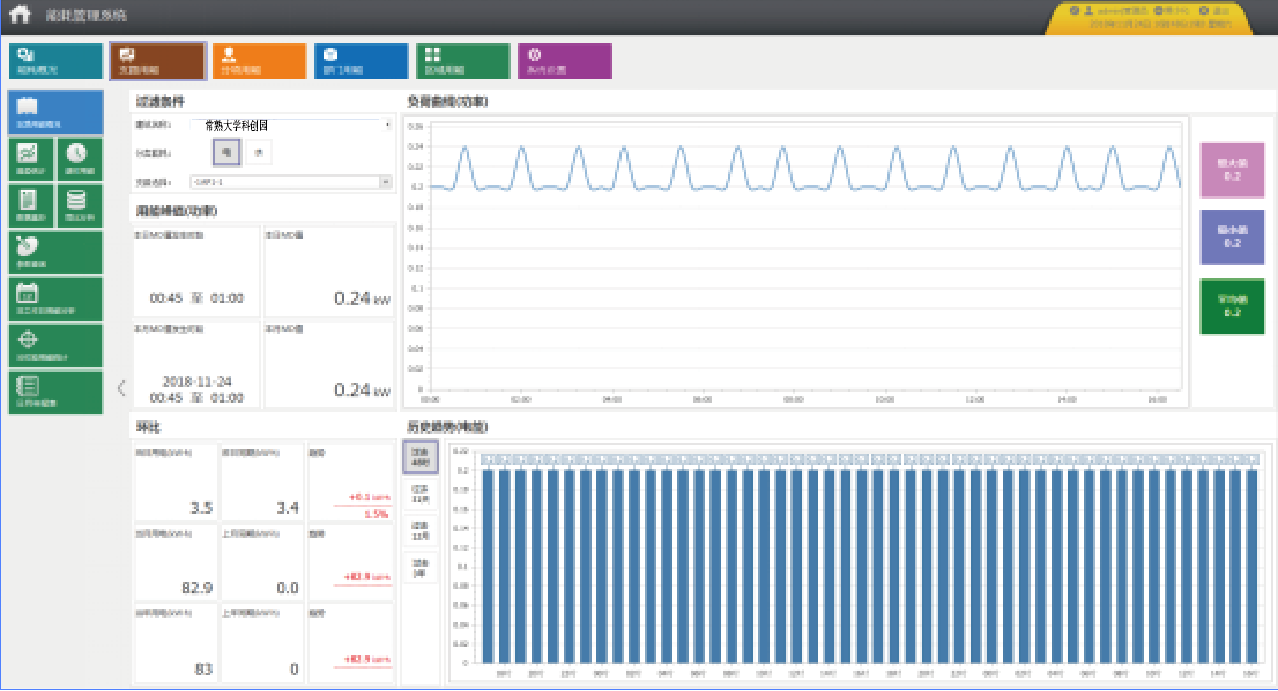The image size is (1278, 691).
Task: Open the green sidebar tile with crosshair icon
Action: click(55, 345)
